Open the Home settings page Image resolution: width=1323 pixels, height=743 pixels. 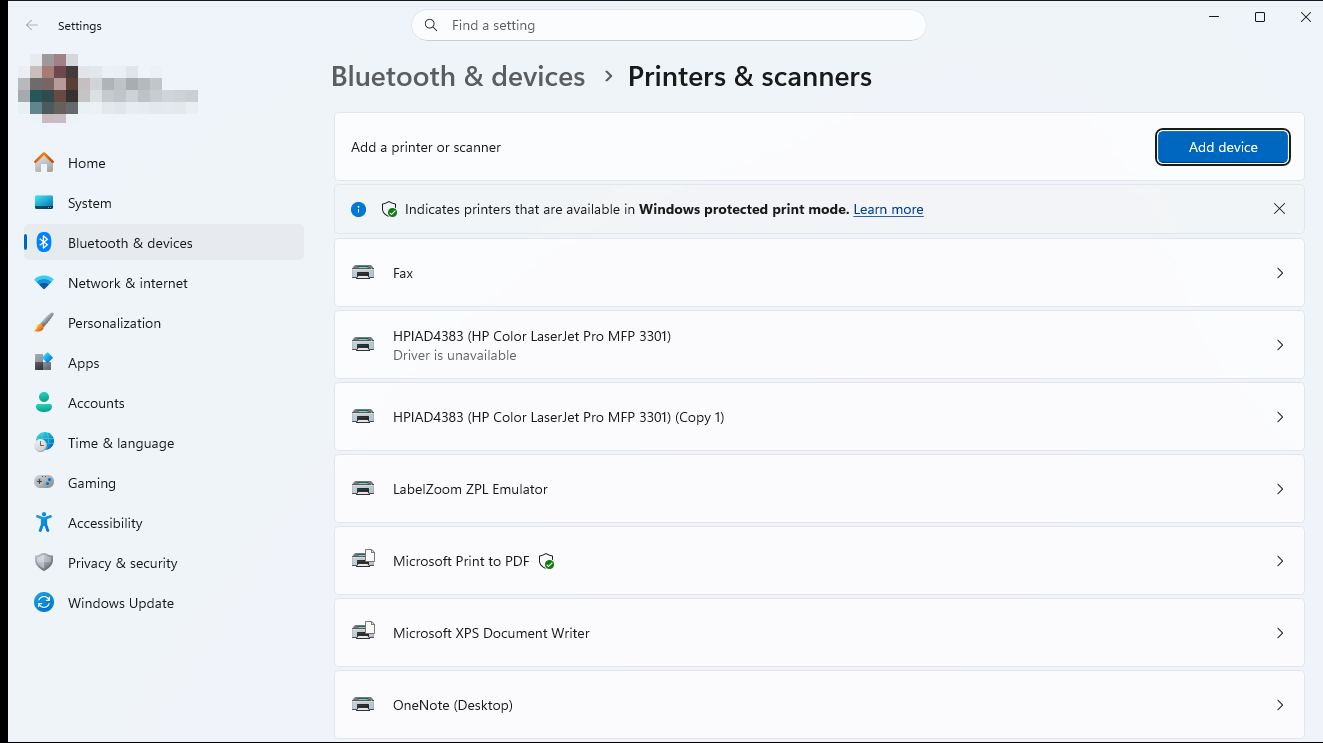tap(164, 163)
